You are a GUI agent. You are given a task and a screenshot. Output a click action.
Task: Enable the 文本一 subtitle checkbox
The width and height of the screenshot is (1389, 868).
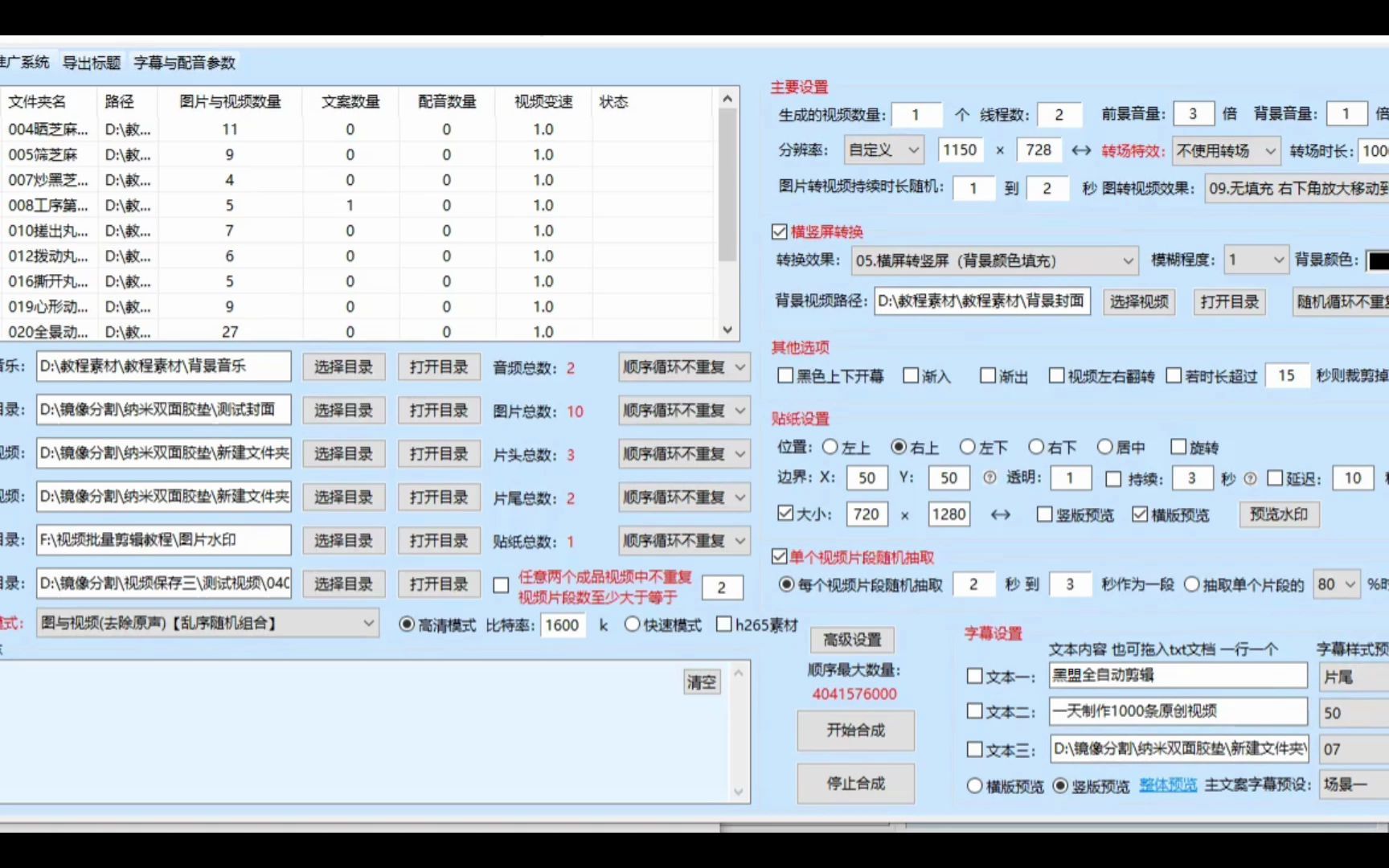(975, 676)
